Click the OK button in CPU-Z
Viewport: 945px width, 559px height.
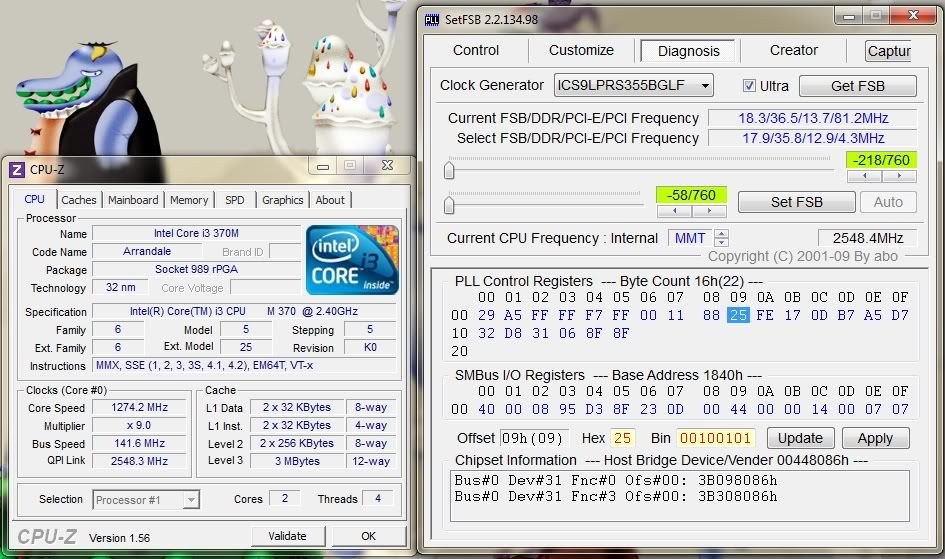pos(368,536)
